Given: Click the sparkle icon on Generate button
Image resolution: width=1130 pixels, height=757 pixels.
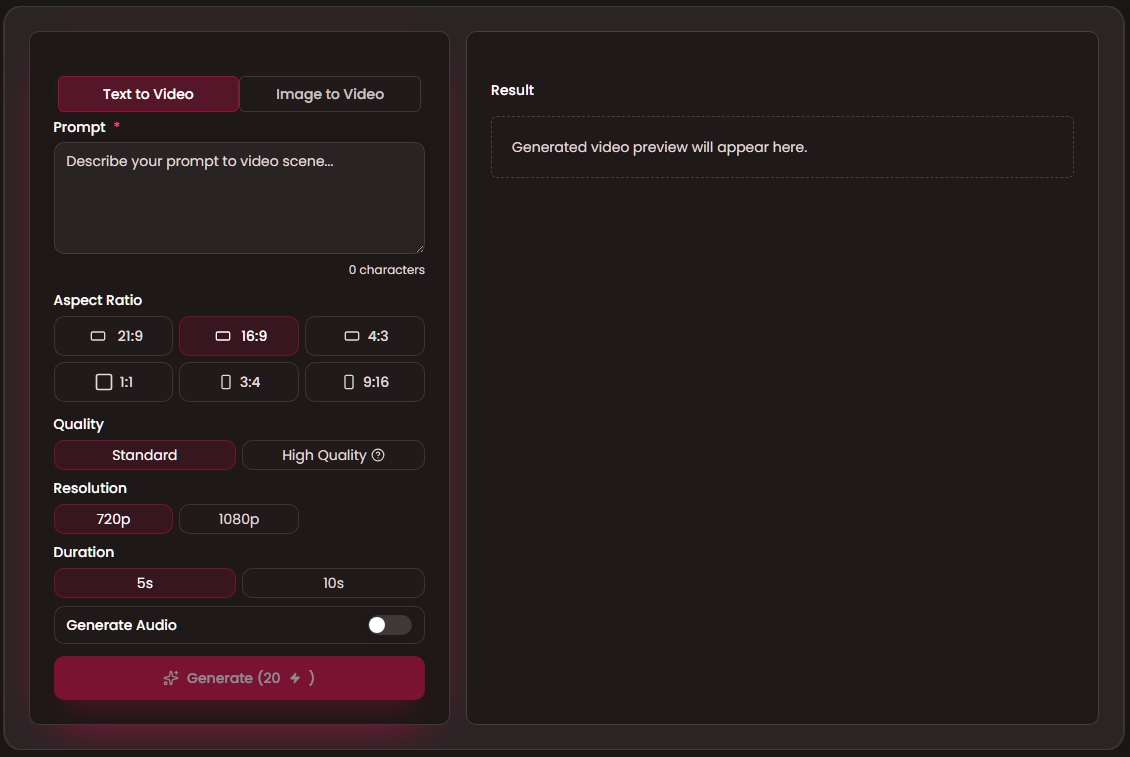Looking at the screenshot, I should pos(171,678).
